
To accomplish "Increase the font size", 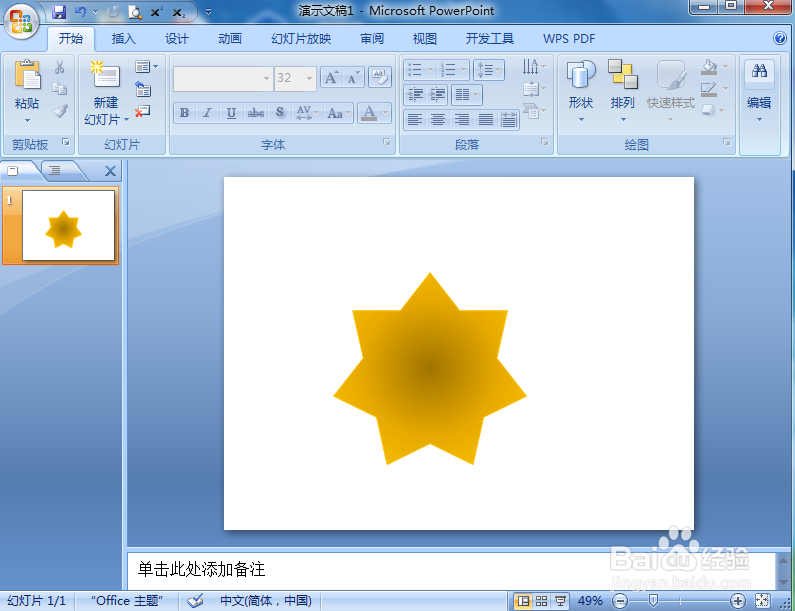I will coord(332,78).
